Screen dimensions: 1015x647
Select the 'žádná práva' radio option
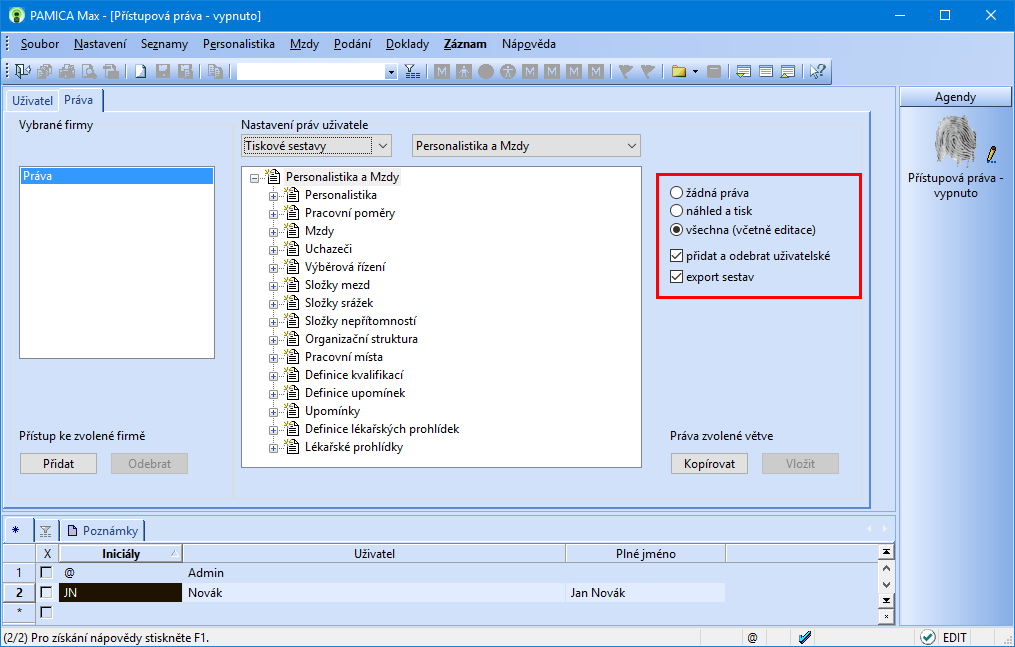coord(676,193)
